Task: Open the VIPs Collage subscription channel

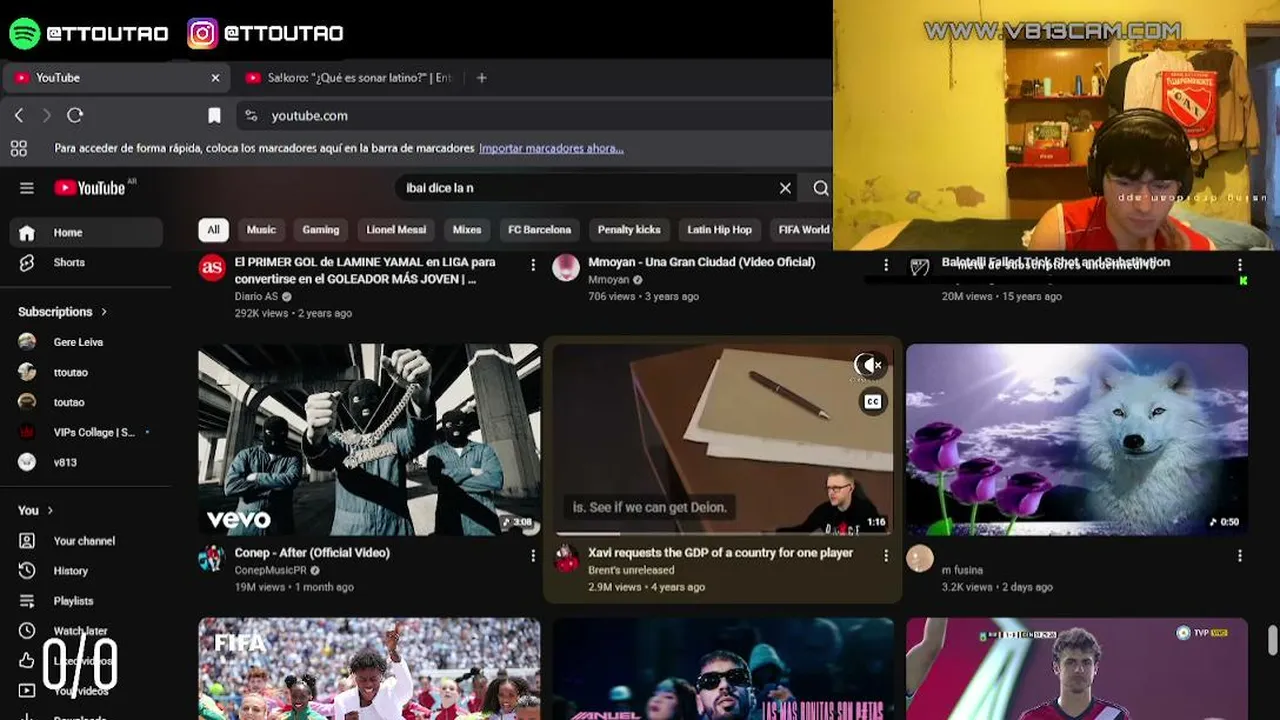Action: click(86, 432)
